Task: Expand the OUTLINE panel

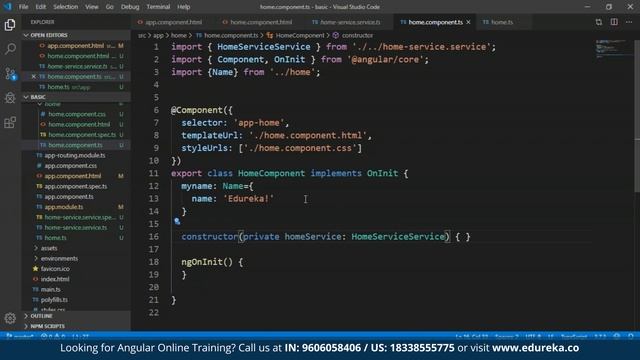Action: pyautogui.click(x=76, y=316)
